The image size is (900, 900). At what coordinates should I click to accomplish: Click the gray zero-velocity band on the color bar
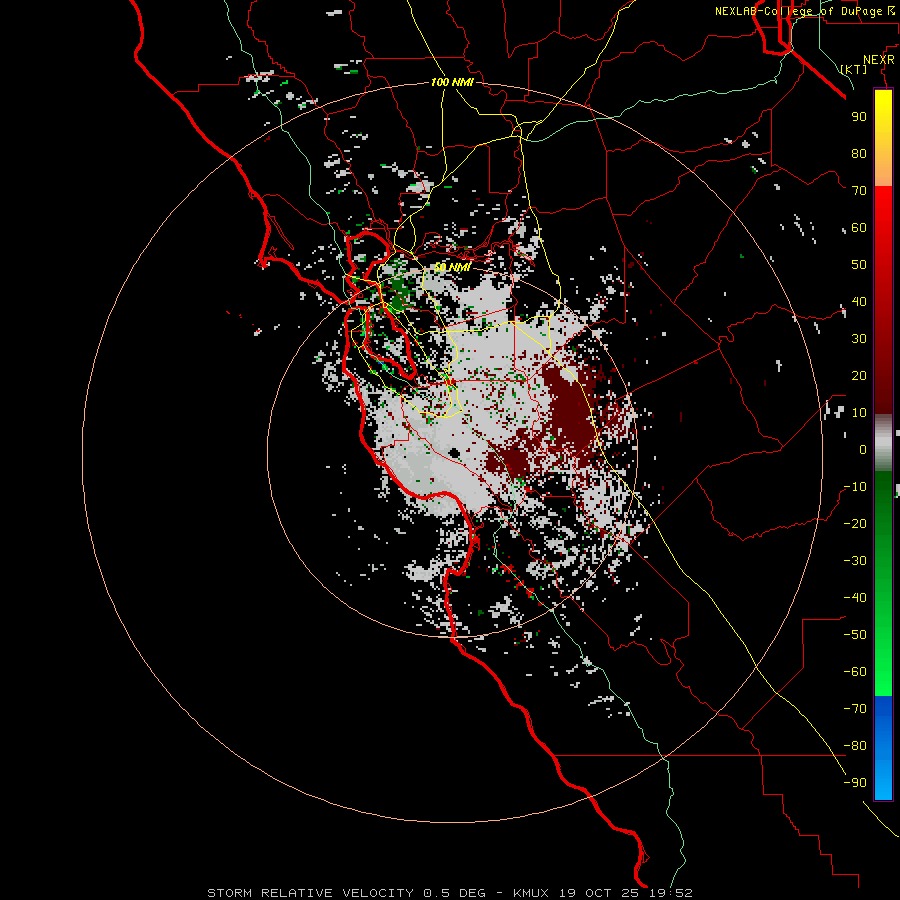pyautogui.click(x=883, y=443)
